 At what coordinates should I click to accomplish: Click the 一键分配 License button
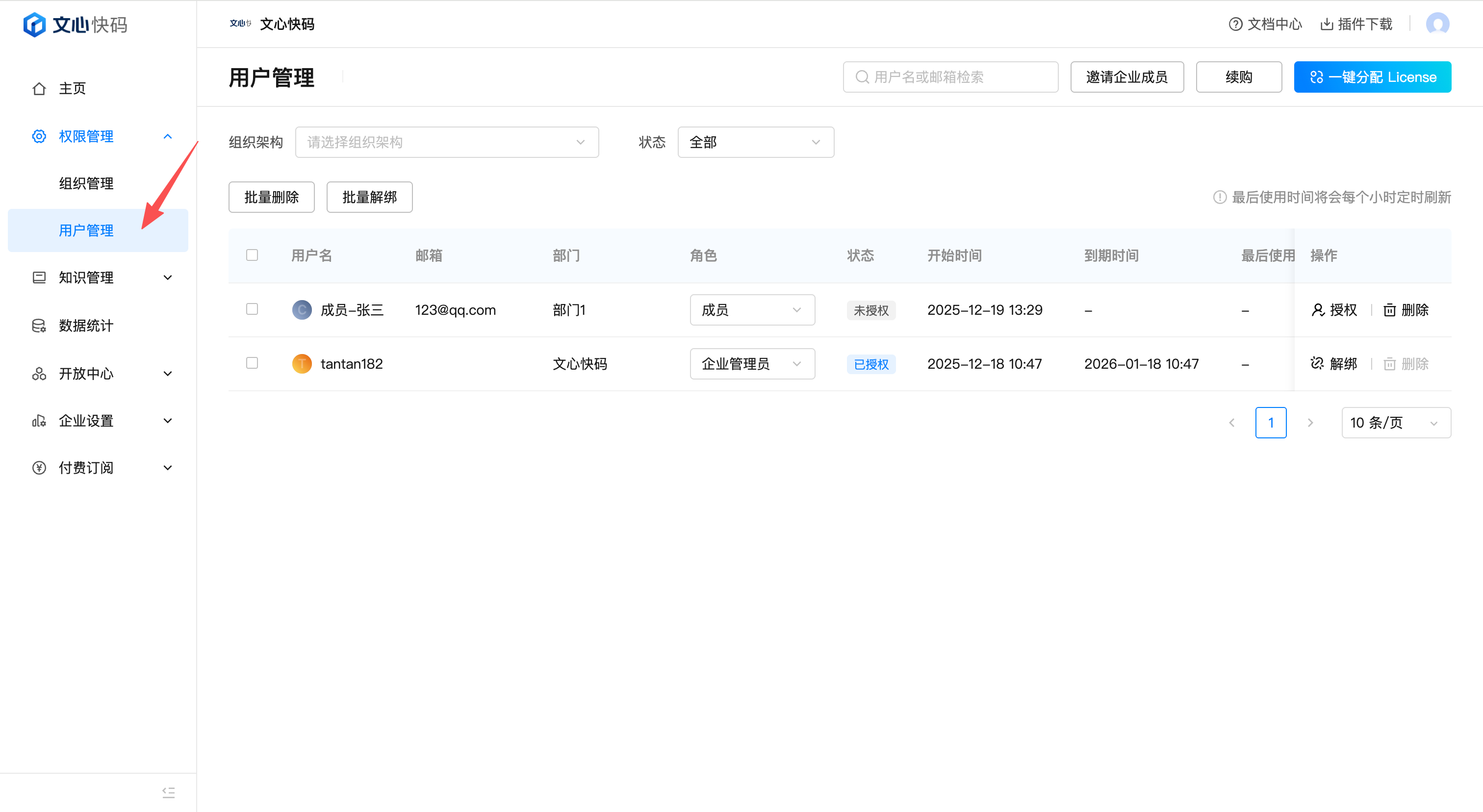pyautogui.click(x=1372, y=77)
